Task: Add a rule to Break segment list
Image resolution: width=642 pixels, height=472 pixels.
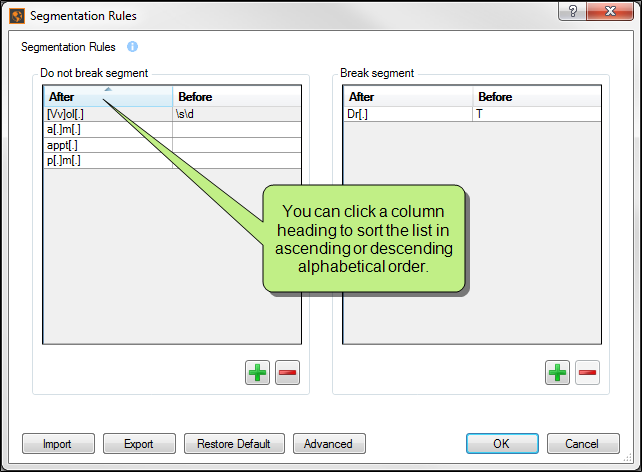Action: click(557, 373)
